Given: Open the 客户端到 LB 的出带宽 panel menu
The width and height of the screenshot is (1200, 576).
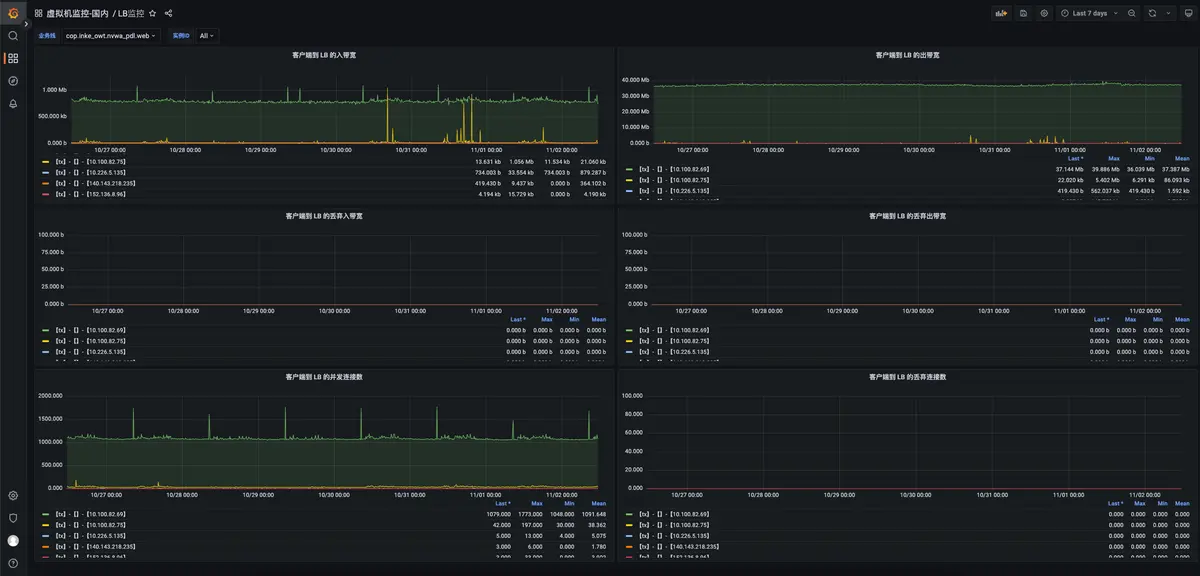Looking at the screenshot, I should 906,55.
